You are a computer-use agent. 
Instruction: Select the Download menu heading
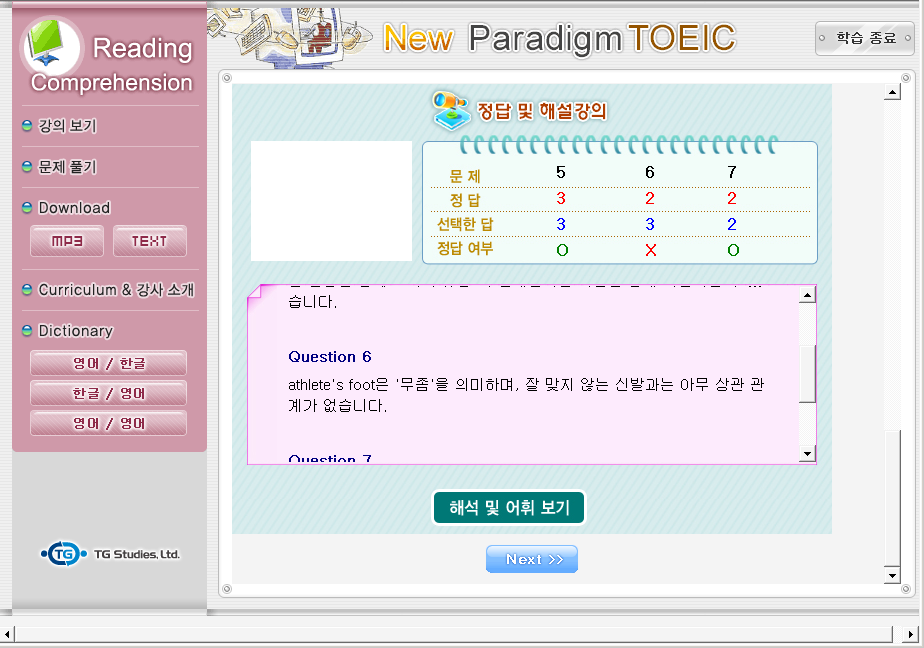74,207
